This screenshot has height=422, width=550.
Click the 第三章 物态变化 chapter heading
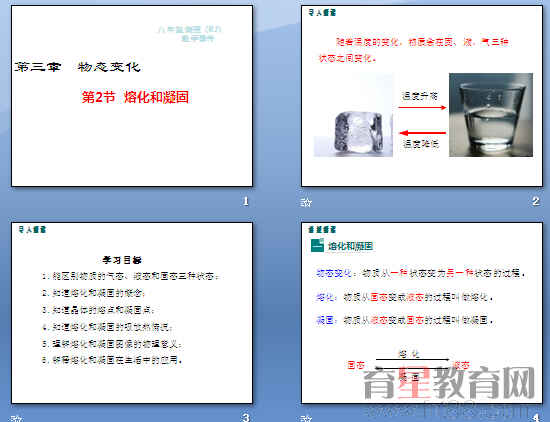tap(78, 67)
